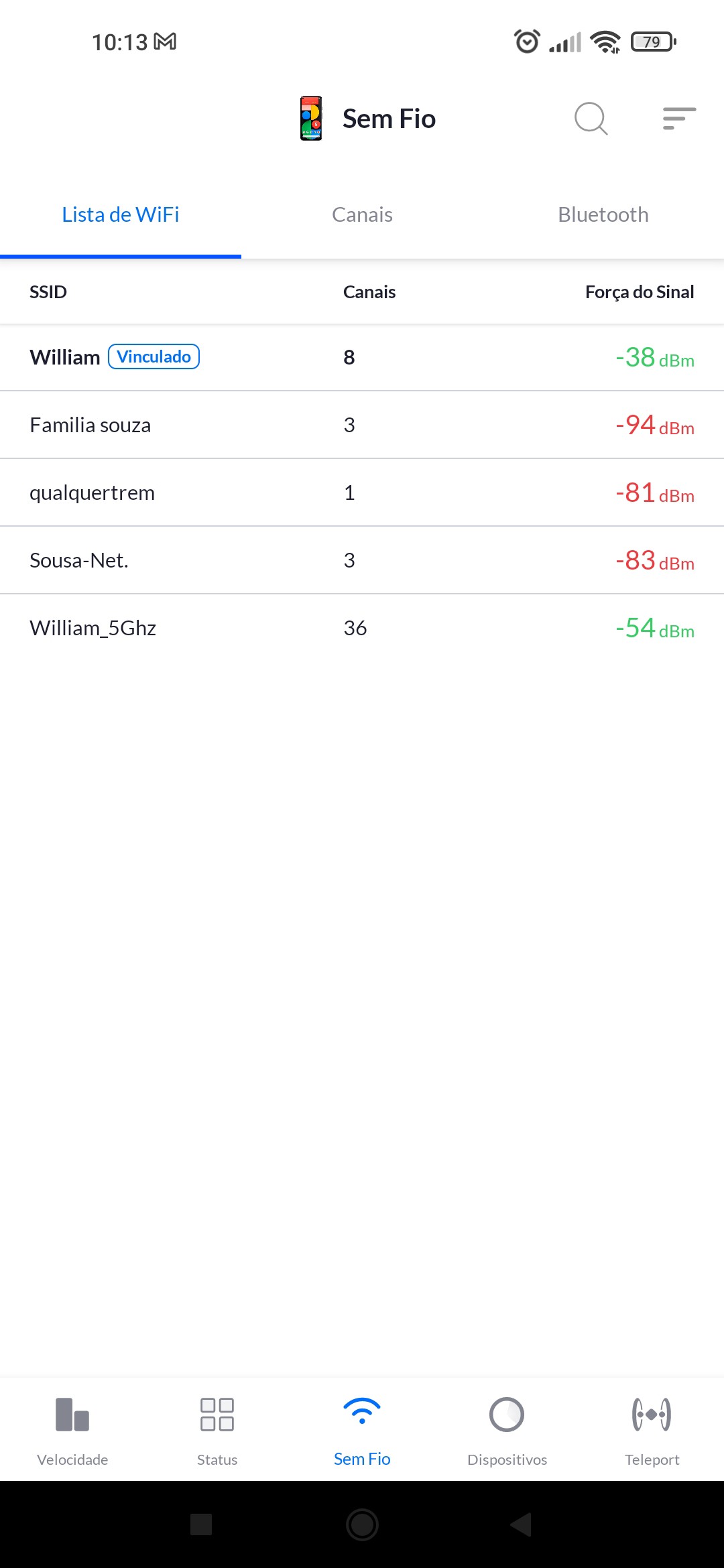The image size is (724, 1568).
Task: Tap the phone device icon in header
Action: 311,119
